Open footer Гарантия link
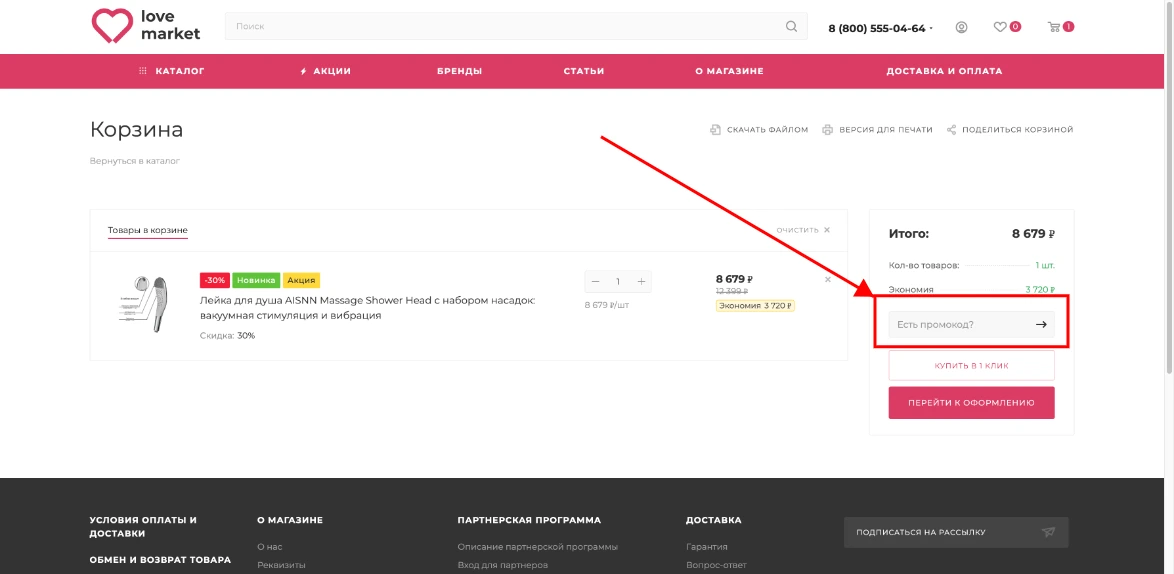The width and height of the screenshot is (1174, 574). click(707, 547)
